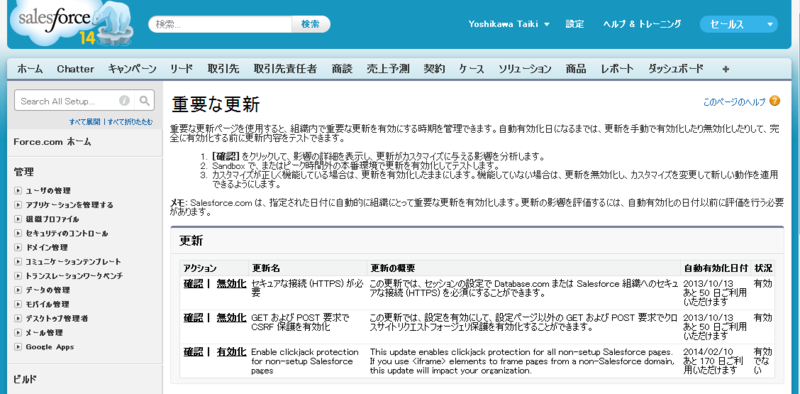Expand Google Apps node
800x394 pixels.
(x=18, y=347)
